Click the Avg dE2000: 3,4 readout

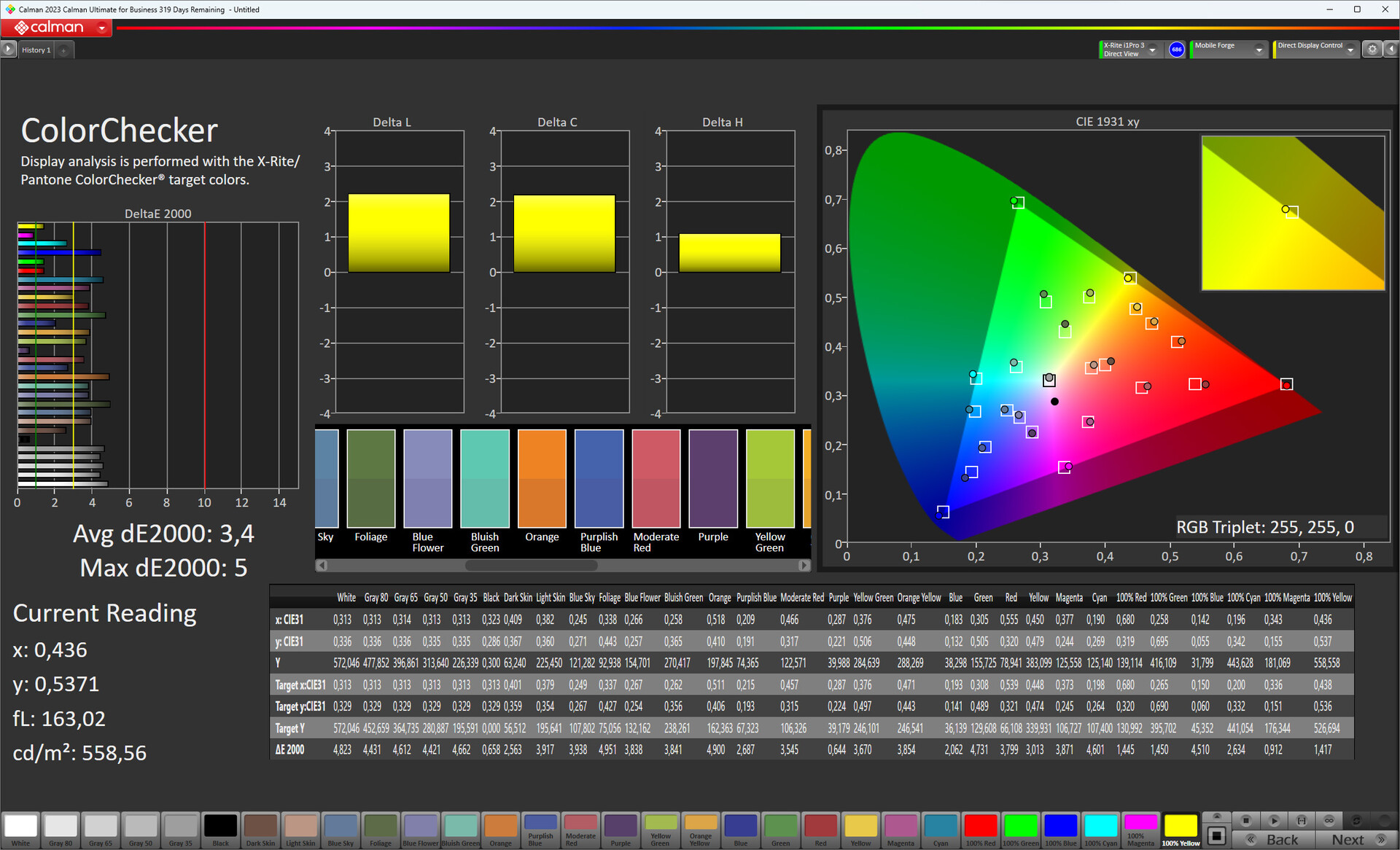163,534
